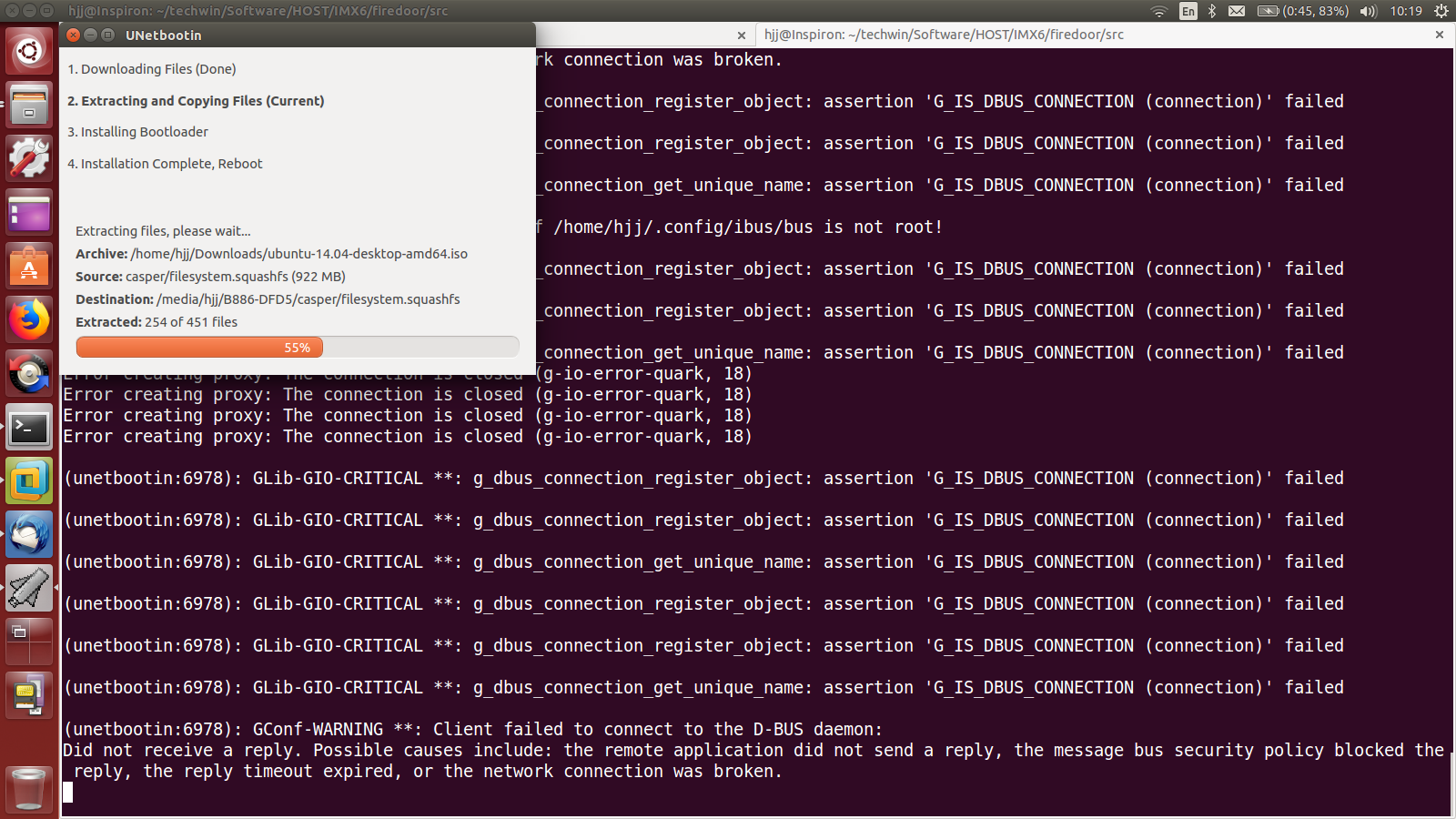Viewport: 1456px width, 819px height.
Task: Click the UNetbootin launcher icon in the dock
Action: [29, 695]
